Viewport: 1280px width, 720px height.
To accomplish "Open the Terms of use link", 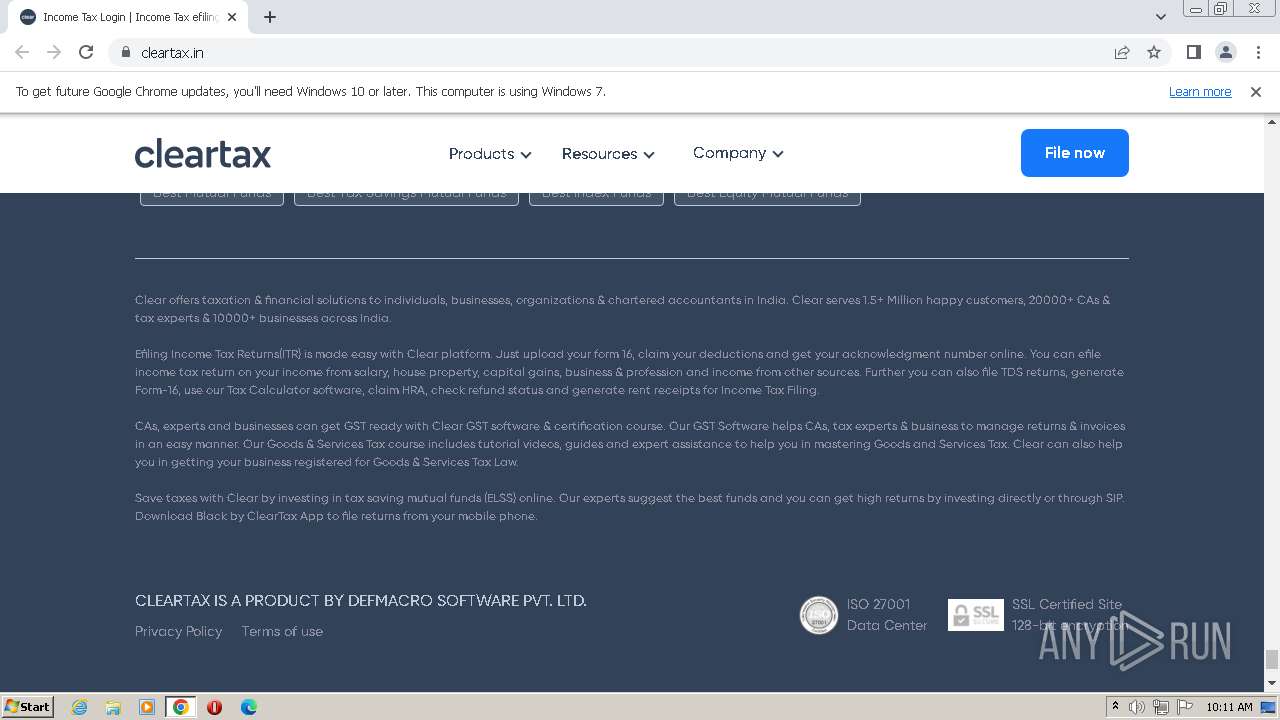I will pyautogui.click(x=282, y=631).
